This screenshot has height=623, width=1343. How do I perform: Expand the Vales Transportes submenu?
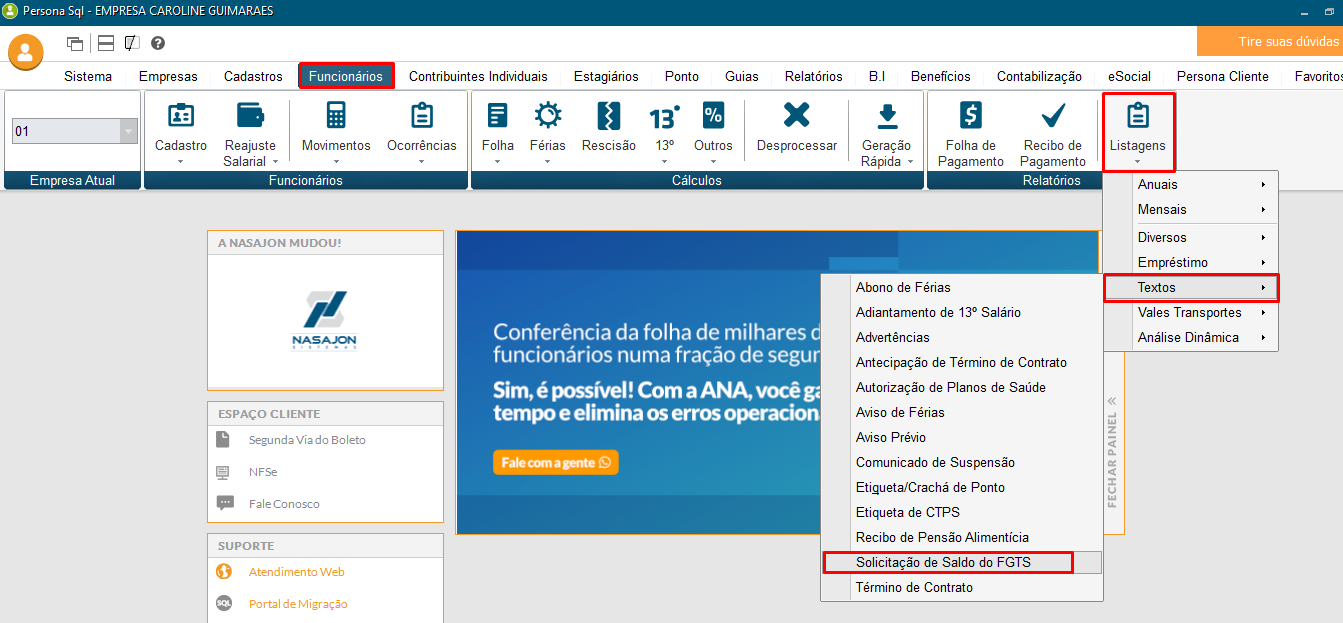[1191, 312]
